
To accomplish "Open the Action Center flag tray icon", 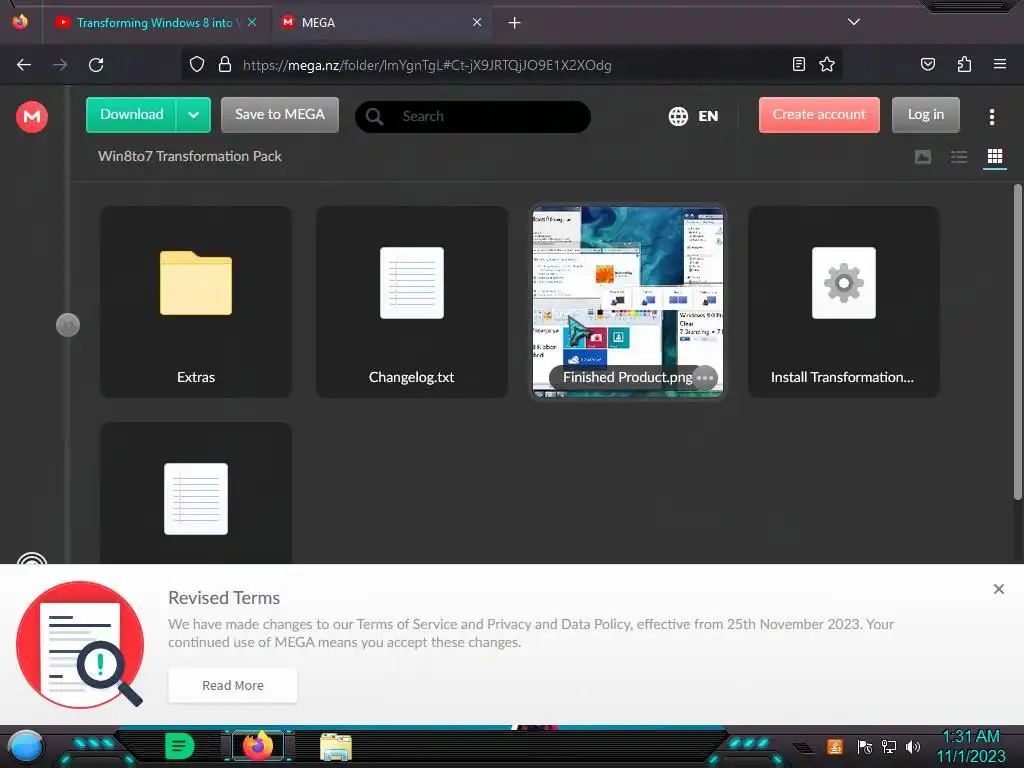I will pyautogui.click(x=864, y=746).
